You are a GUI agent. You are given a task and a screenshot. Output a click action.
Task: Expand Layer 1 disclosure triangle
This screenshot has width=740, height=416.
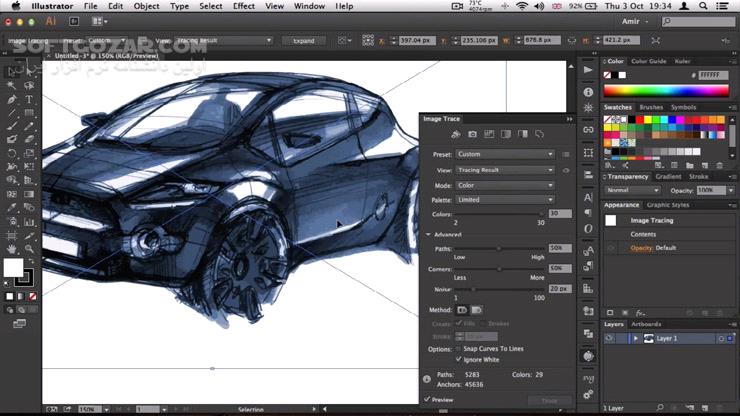coord(636,338)
